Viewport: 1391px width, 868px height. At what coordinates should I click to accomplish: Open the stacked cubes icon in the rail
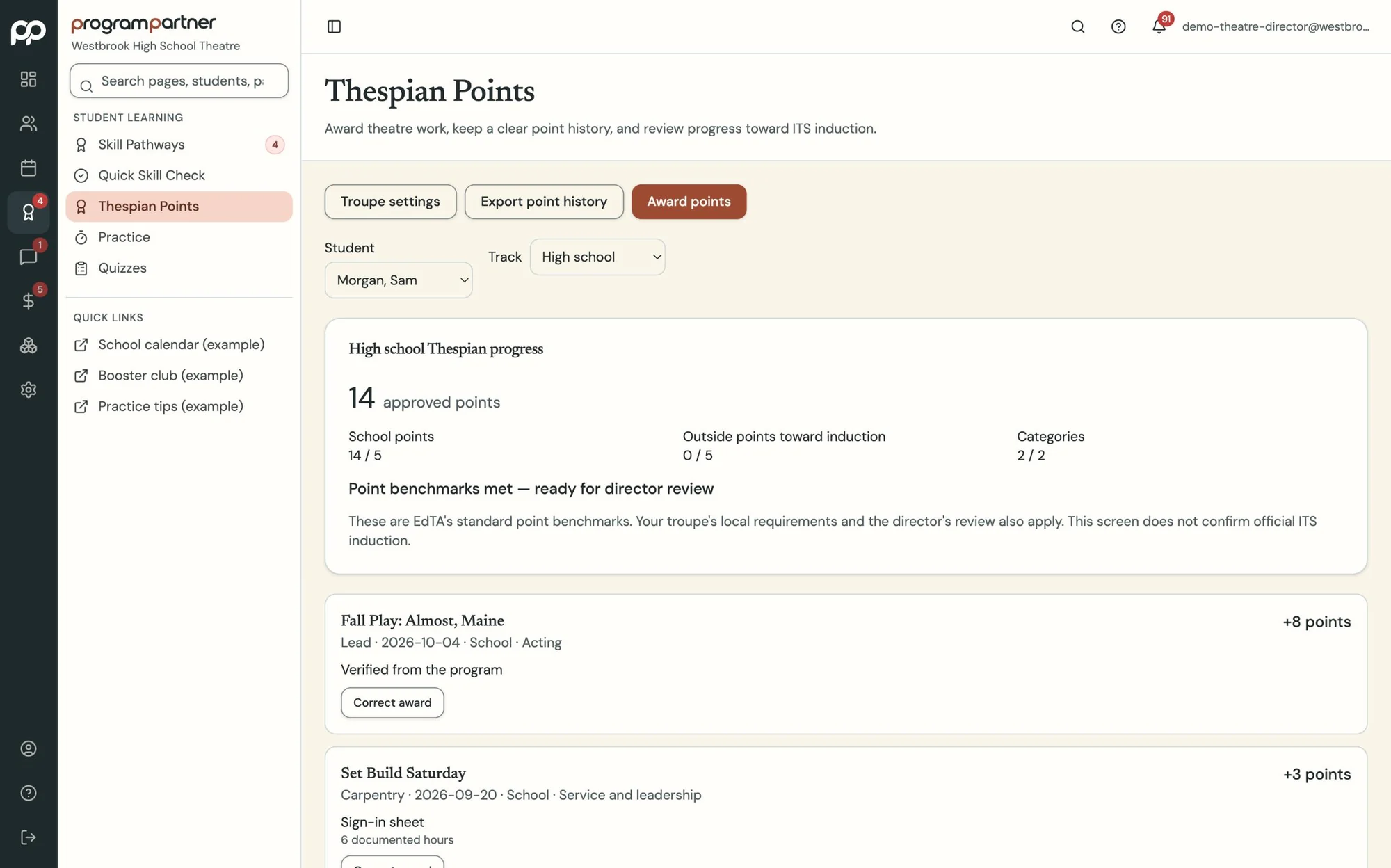pyautogui.click(x=29, y=346)
